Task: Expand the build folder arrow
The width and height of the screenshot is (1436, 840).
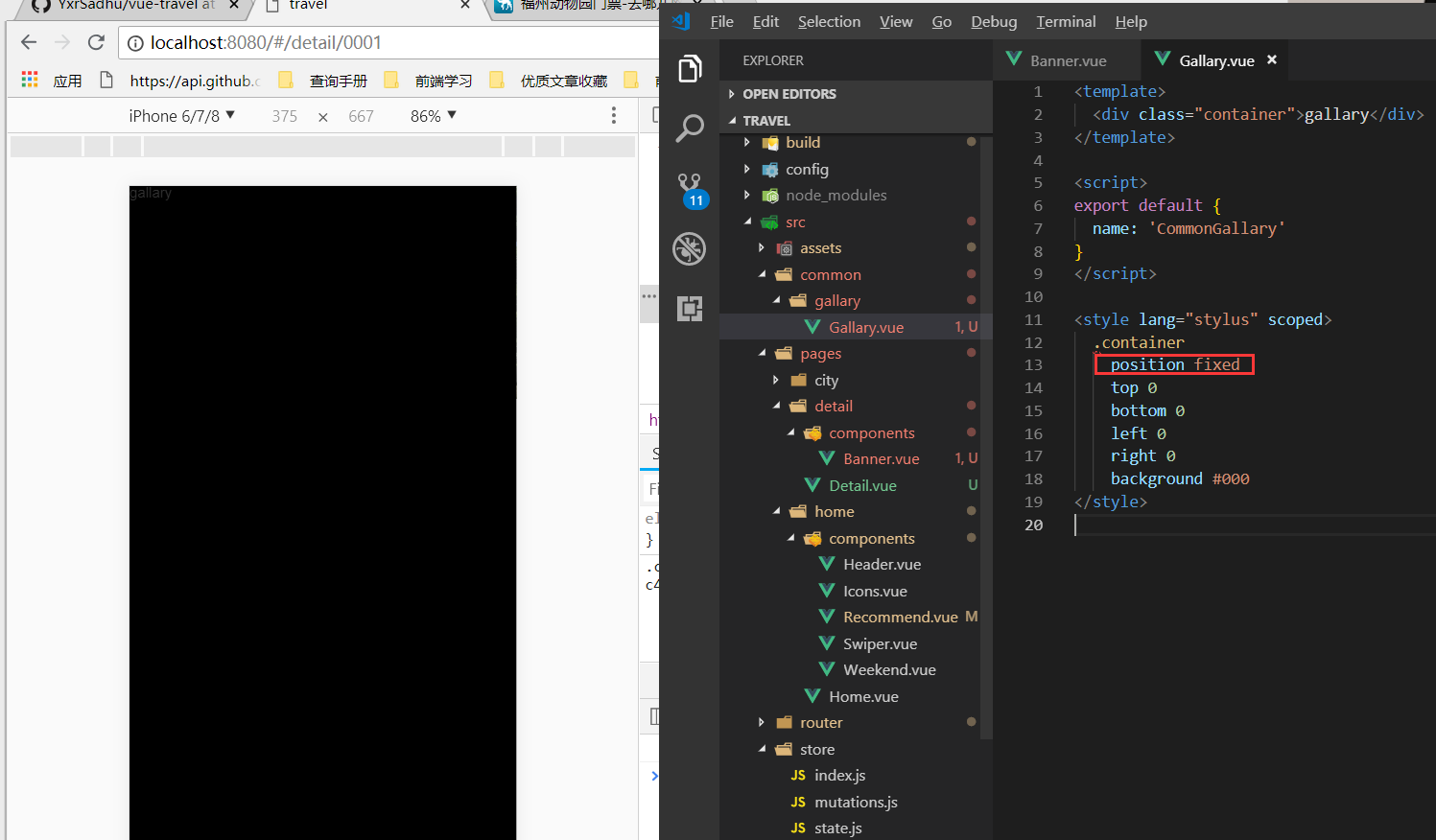Action: (747, 142)
